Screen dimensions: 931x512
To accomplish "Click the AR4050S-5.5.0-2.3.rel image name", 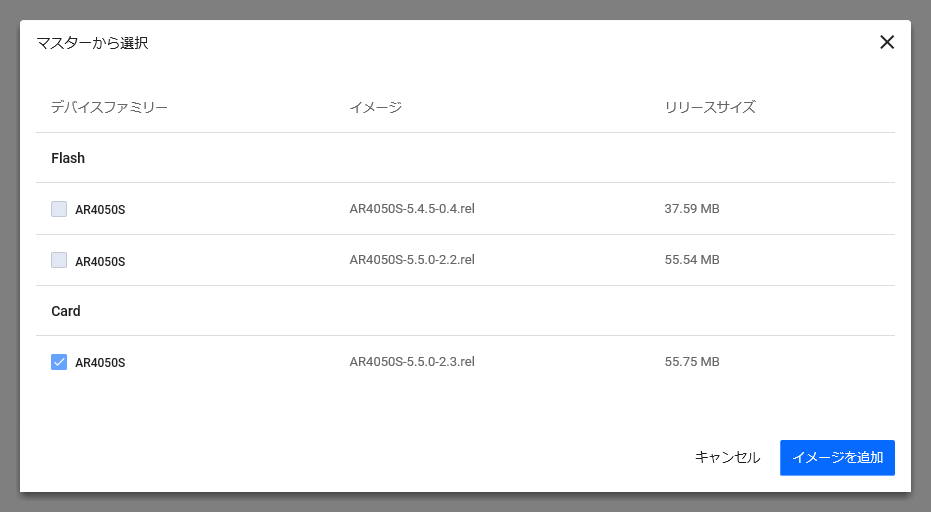I will (x=411, y=362).
